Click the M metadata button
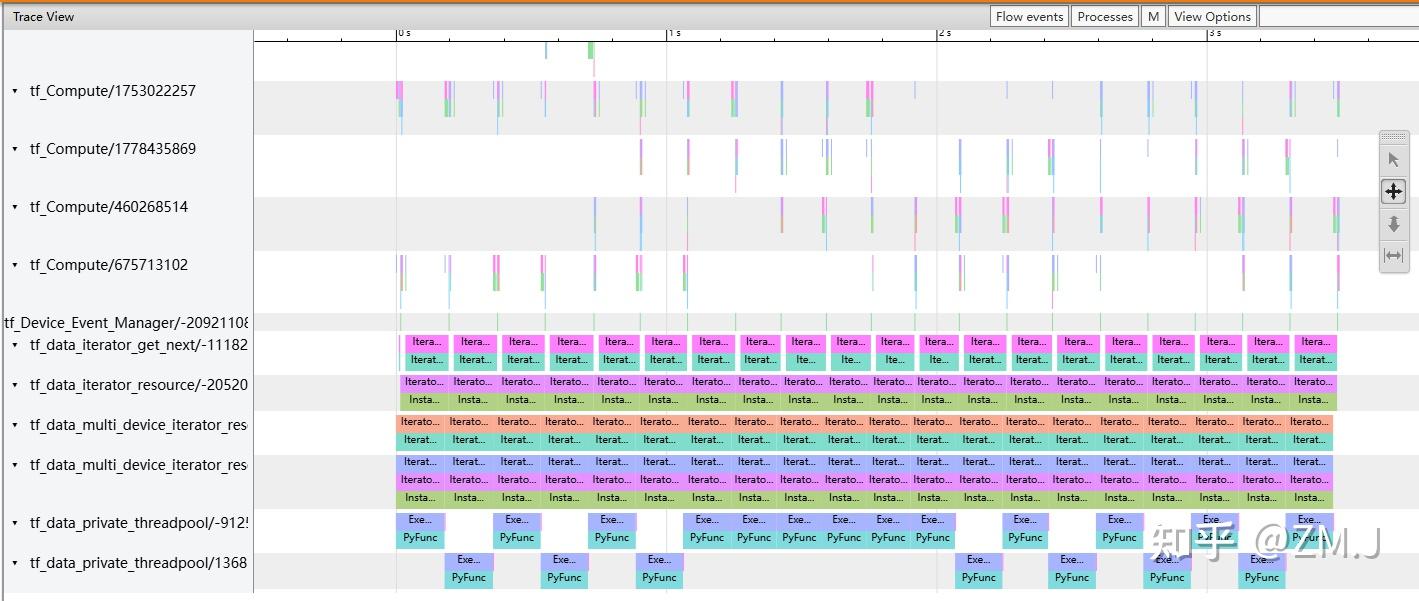The width and height of the screenshot is (1419, 601). click(1152, 15)
